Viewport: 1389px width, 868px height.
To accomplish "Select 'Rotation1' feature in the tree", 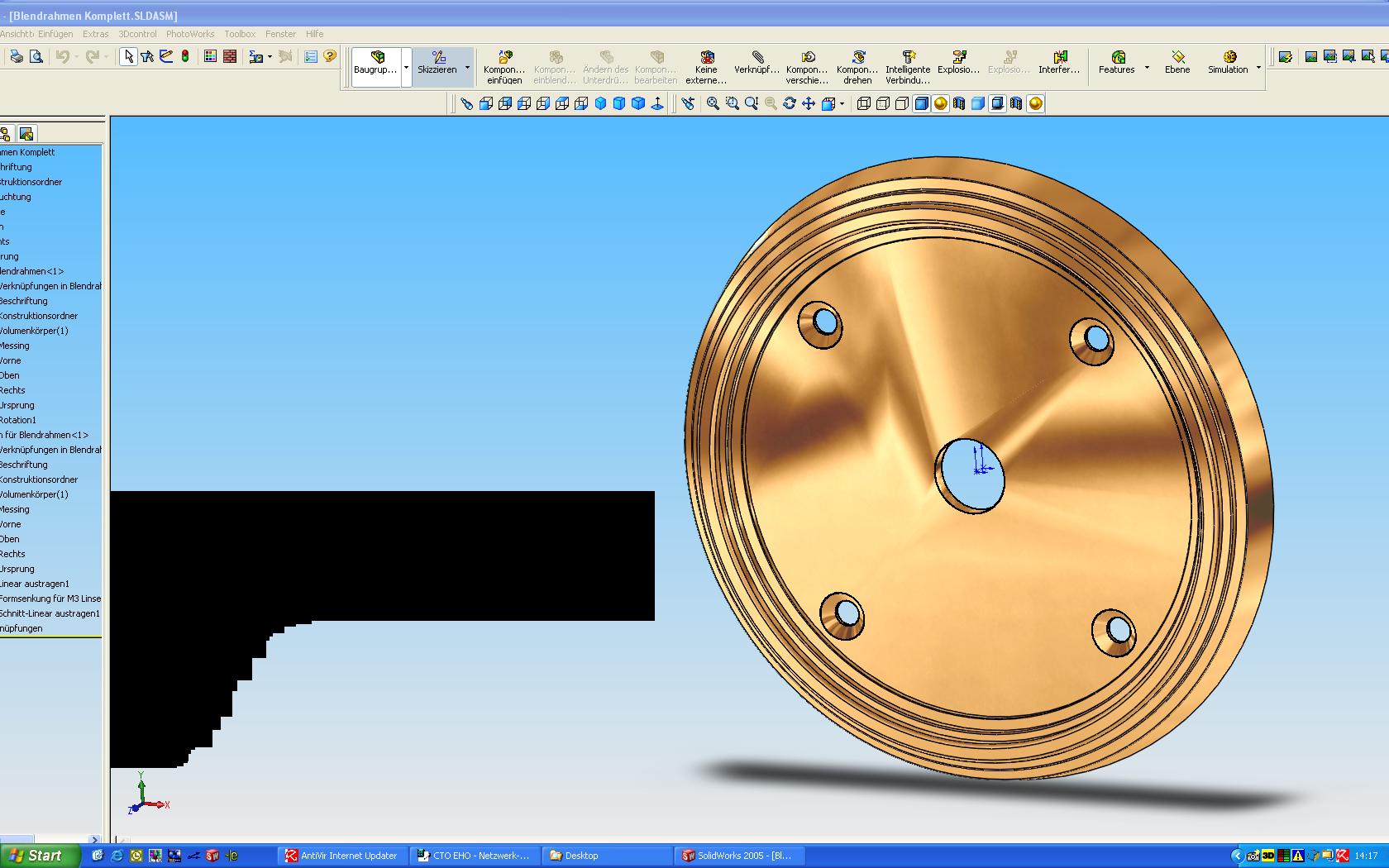I will (18, 420).
